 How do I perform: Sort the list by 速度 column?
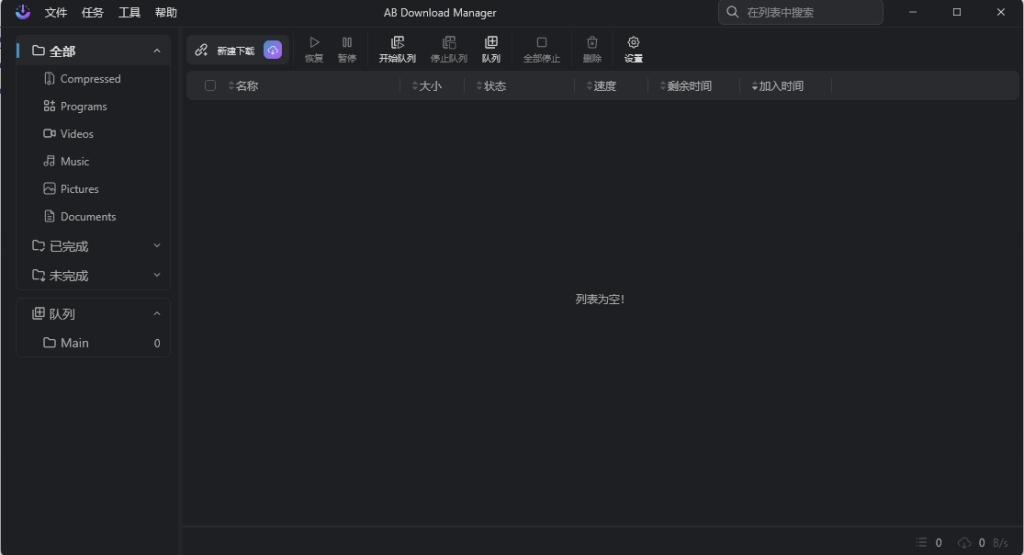[601, 86]
